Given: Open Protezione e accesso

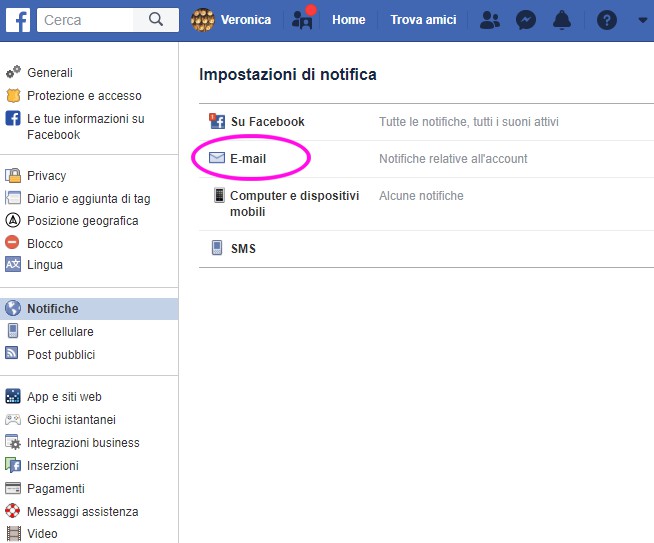Looking at the screenshot, I should click(x=84, y=96).
